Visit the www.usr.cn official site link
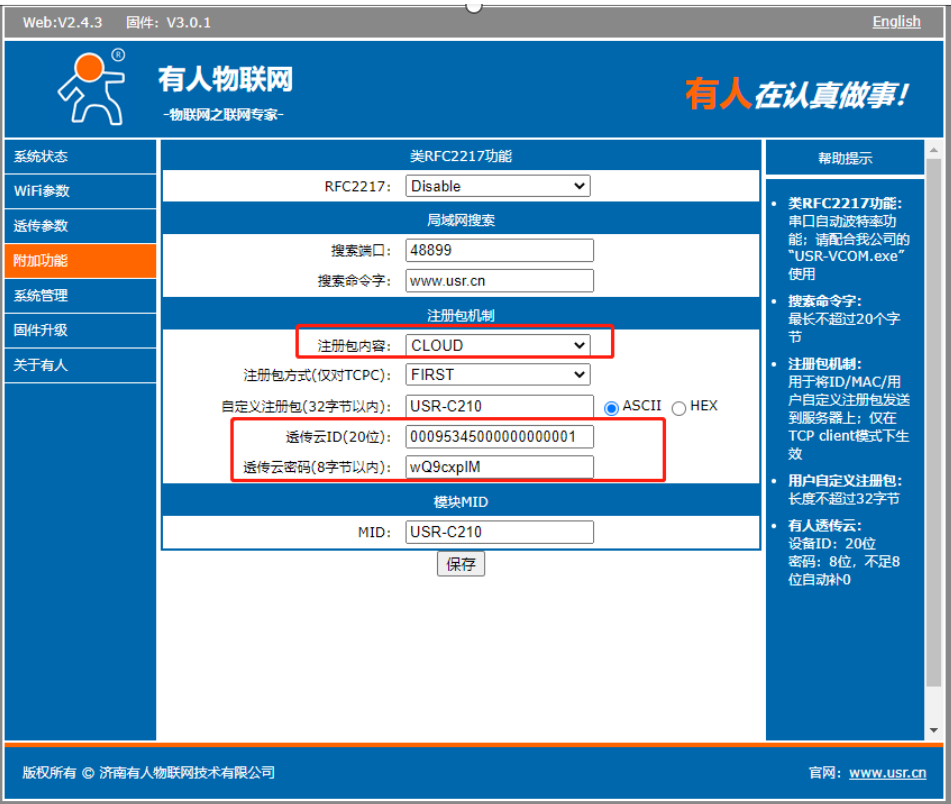951x804 pixels. (x=887, y=773)
